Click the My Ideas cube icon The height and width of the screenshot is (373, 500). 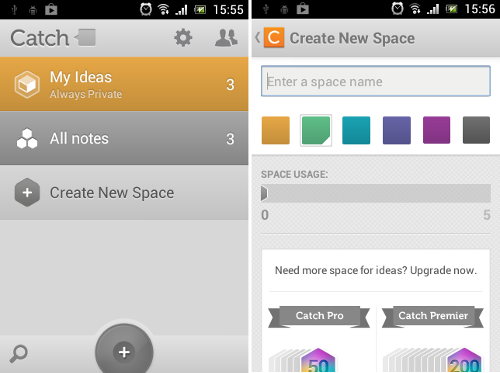[27, 84]
